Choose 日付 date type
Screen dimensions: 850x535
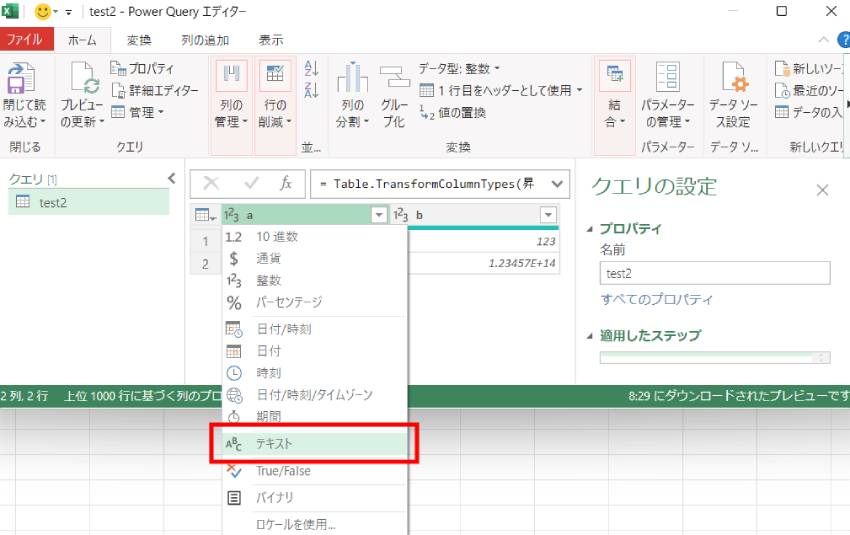tap(314, 351)
